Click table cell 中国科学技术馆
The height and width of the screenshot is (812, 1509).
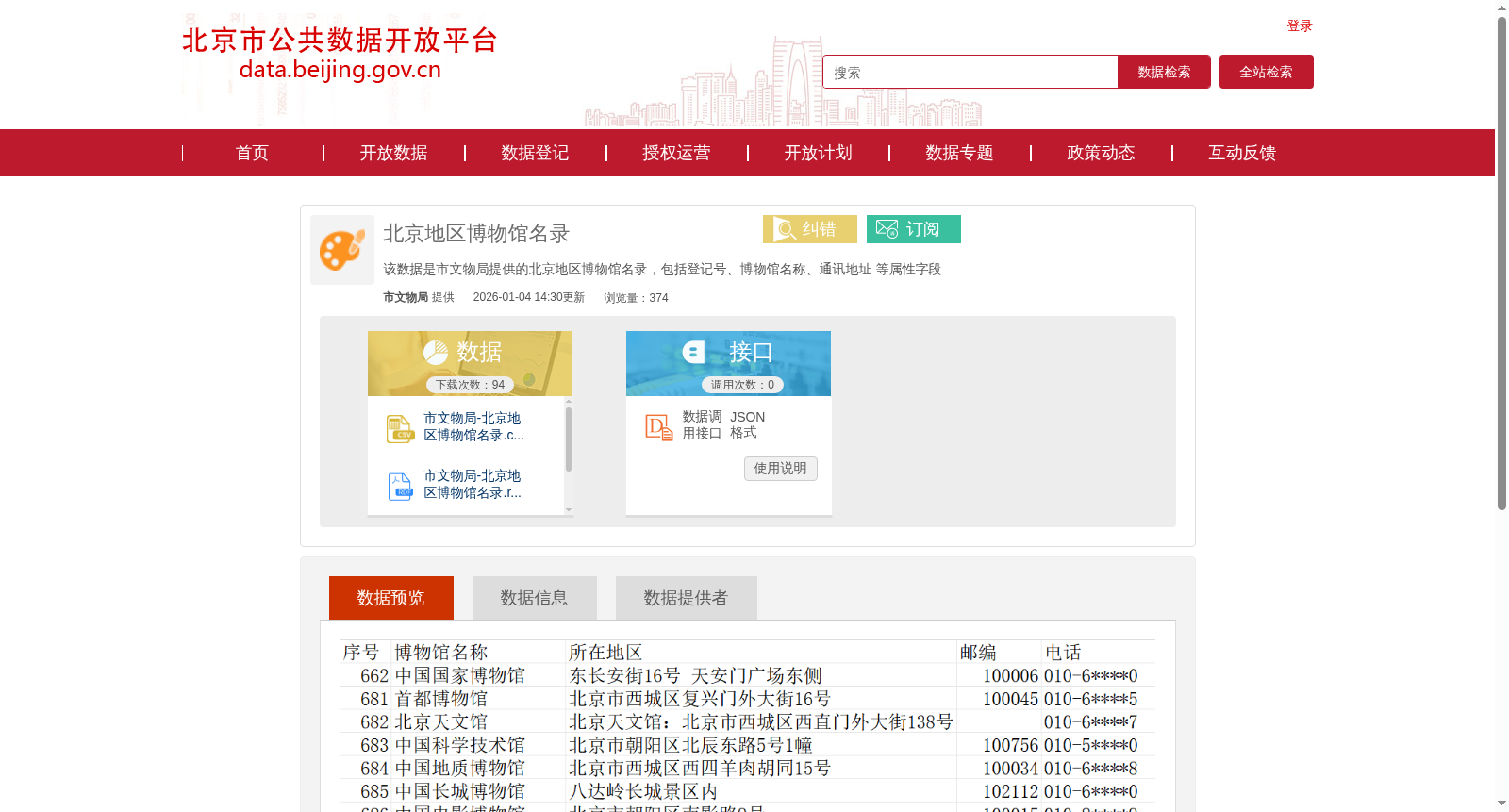460,745
